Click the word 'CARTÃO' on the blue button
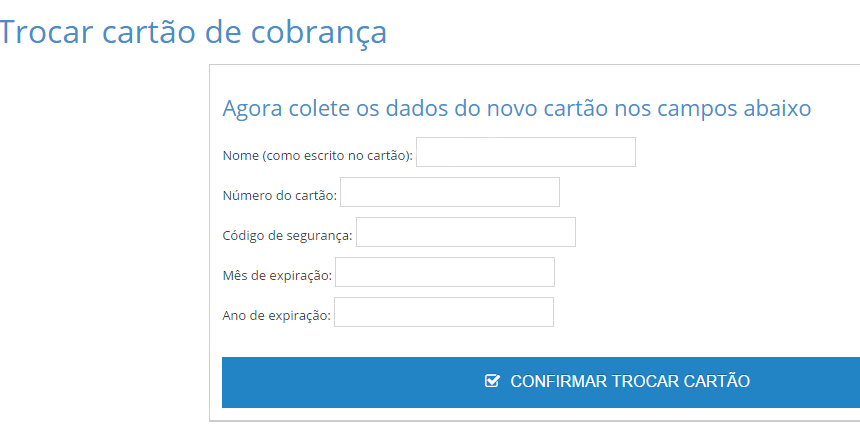The height and width of the screenshot is (431, 860). pyautogui.click(x=717, y=381)
